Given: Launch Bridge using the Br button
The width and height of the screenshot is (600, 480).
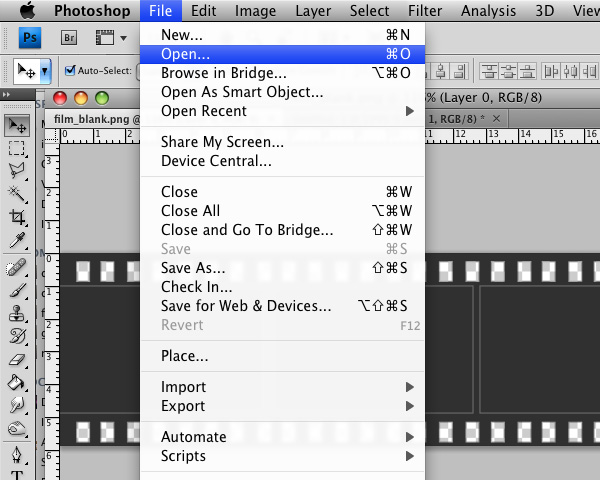Looking at the screenshot, I should [67, 38].
